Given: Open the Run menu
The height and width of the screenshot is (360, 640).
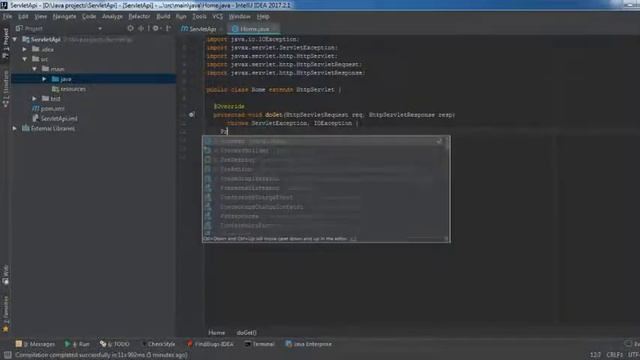Looking at the screenshot, I should click(x=181, y=17).
